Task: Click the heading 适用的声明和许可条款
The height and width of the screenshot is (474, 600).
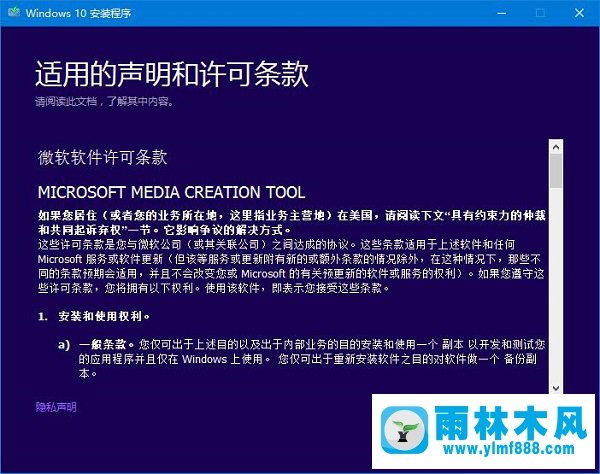Action: [172, 74]
